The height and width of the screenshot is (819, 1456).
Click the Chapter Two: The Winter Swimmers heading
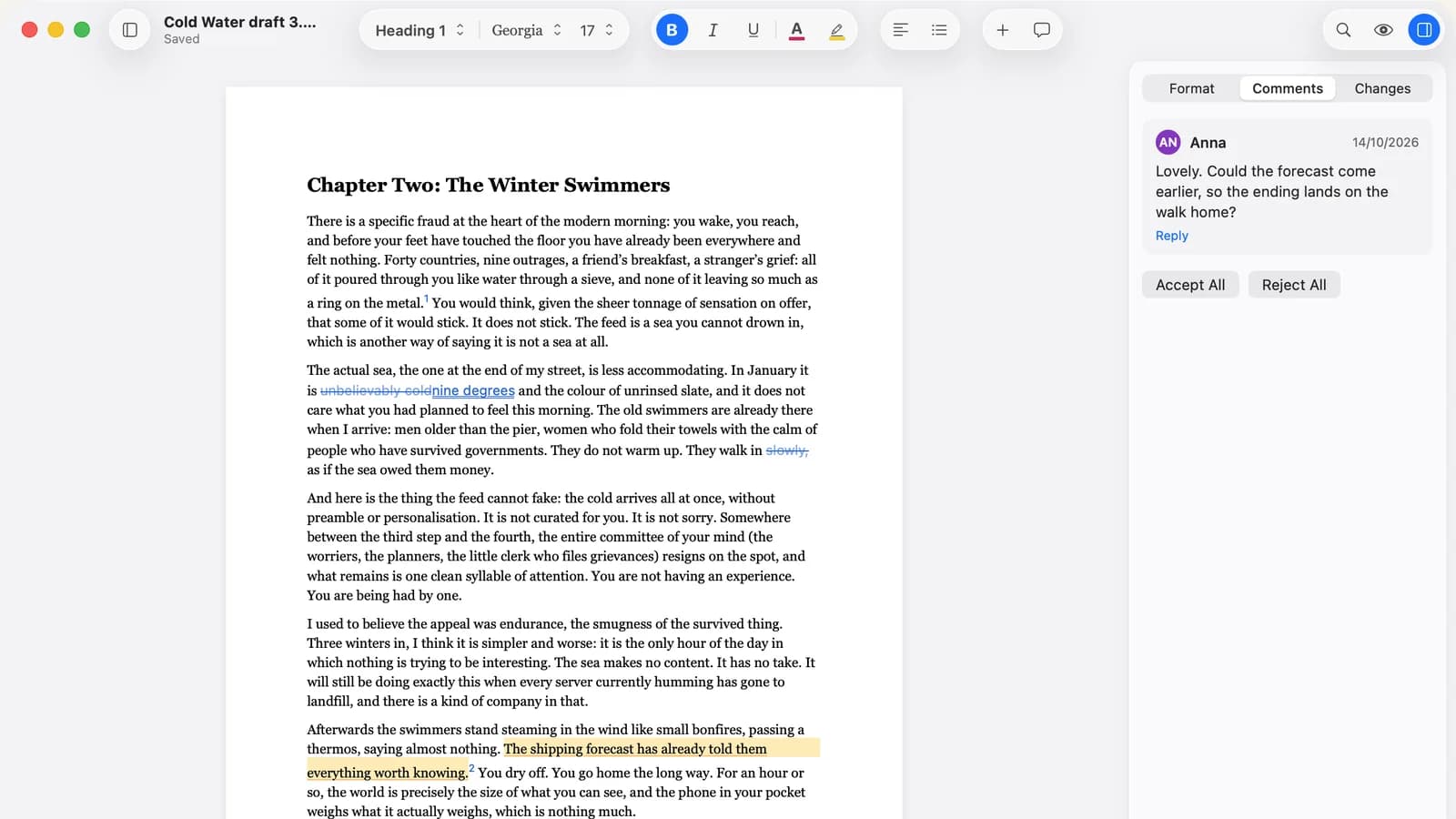pos(488,185)
